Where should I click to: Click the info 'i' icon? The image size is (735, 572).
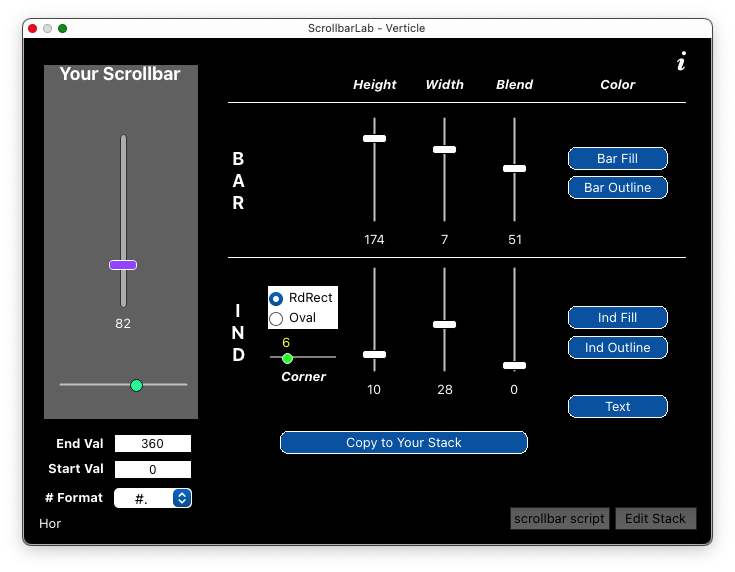[681, 63]
